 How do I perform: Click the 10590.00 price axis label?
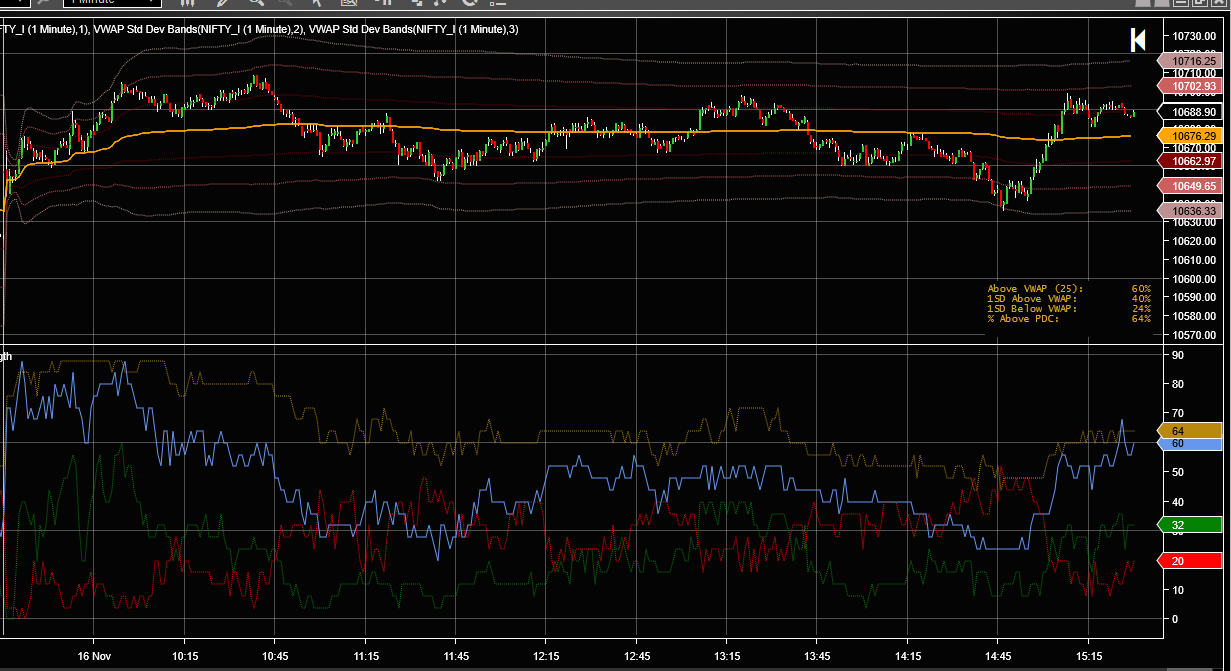coord(1195,297)
